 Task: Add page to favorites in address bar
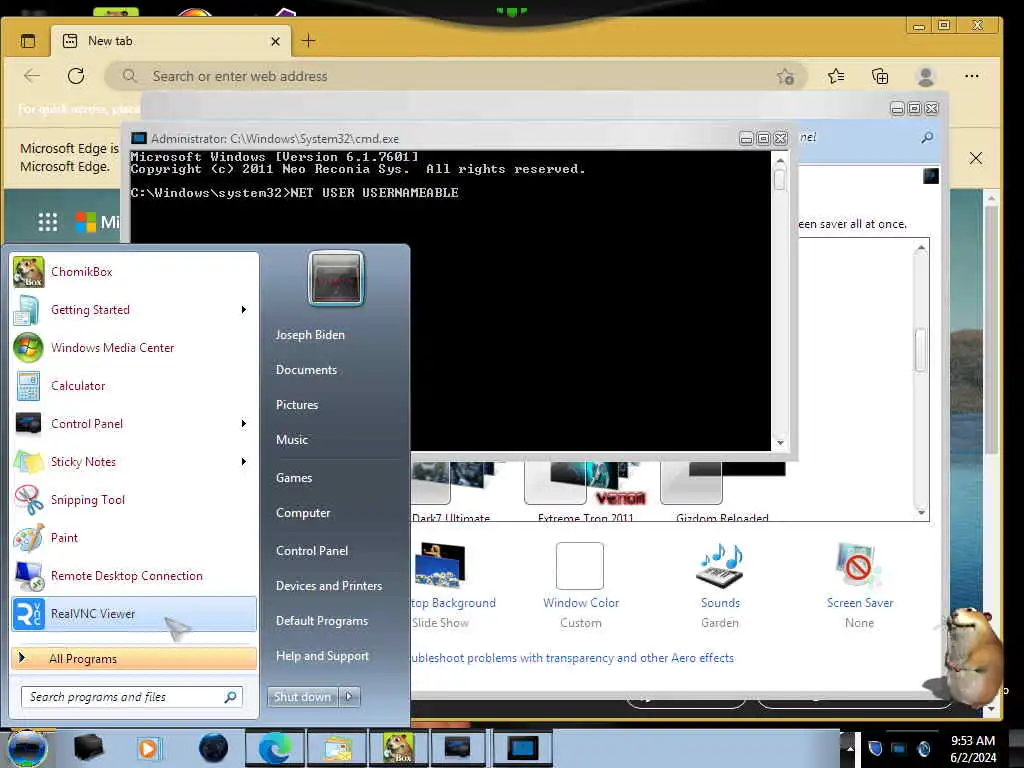pos(786,76)
